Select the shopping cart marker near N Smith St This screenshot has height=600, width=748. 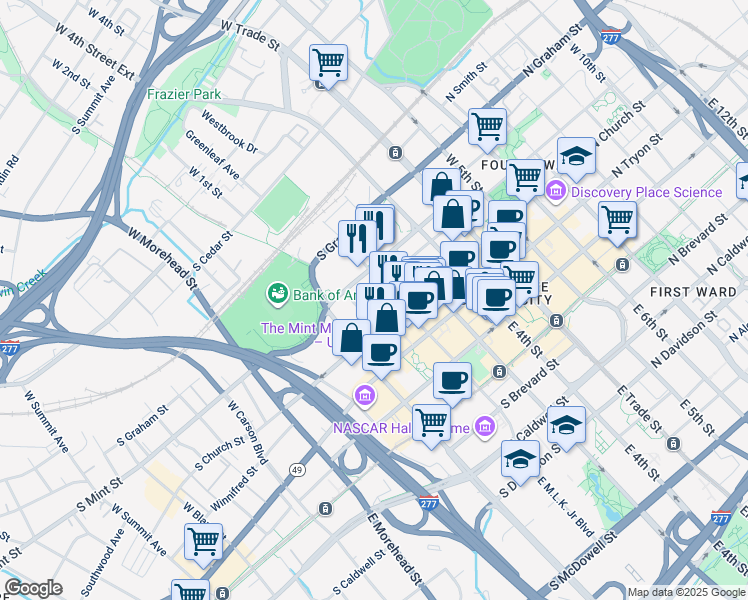pyautogui.click(x=487, y=128)
